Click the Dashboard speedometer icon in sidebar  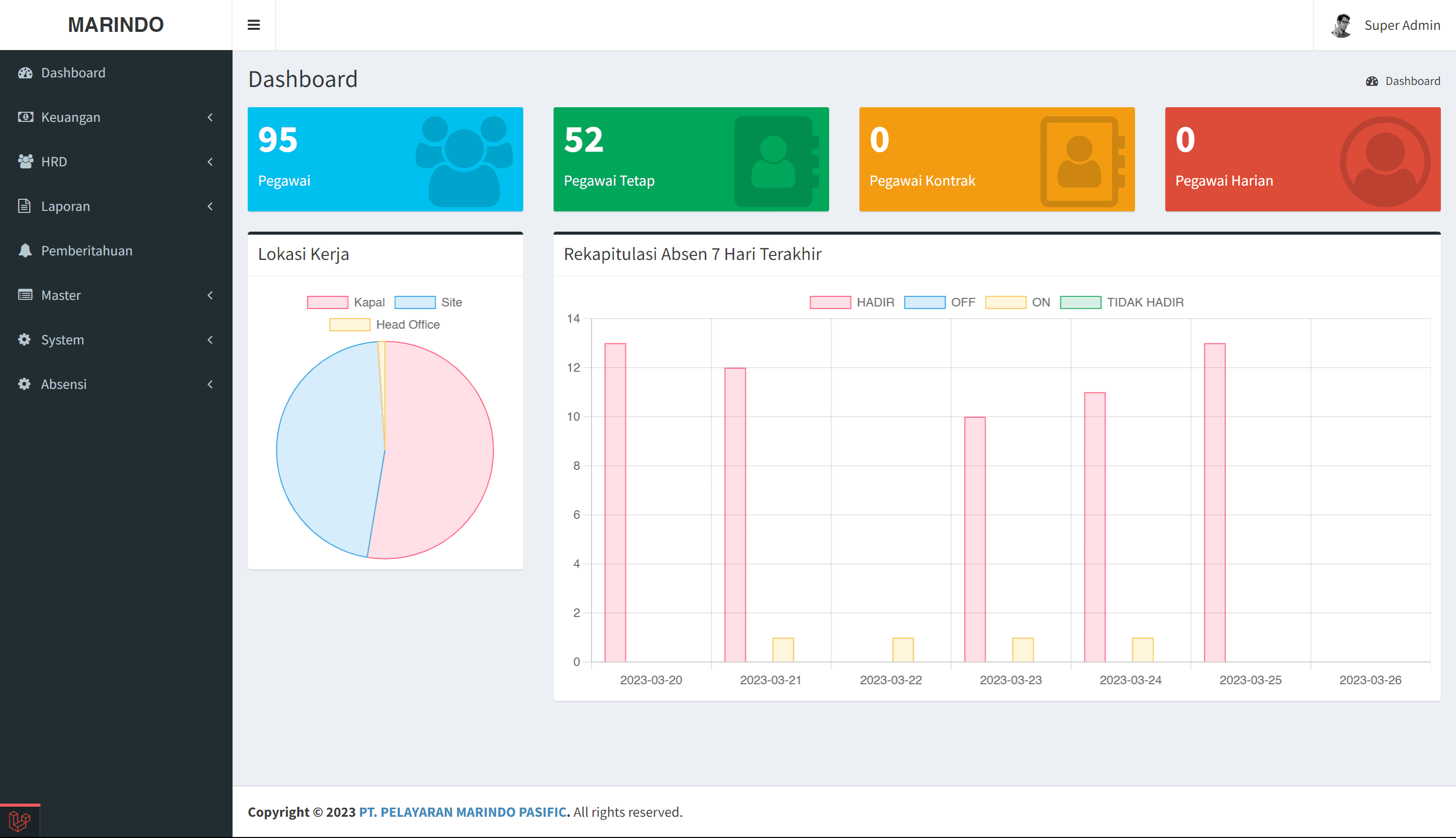tap(25, 73)
